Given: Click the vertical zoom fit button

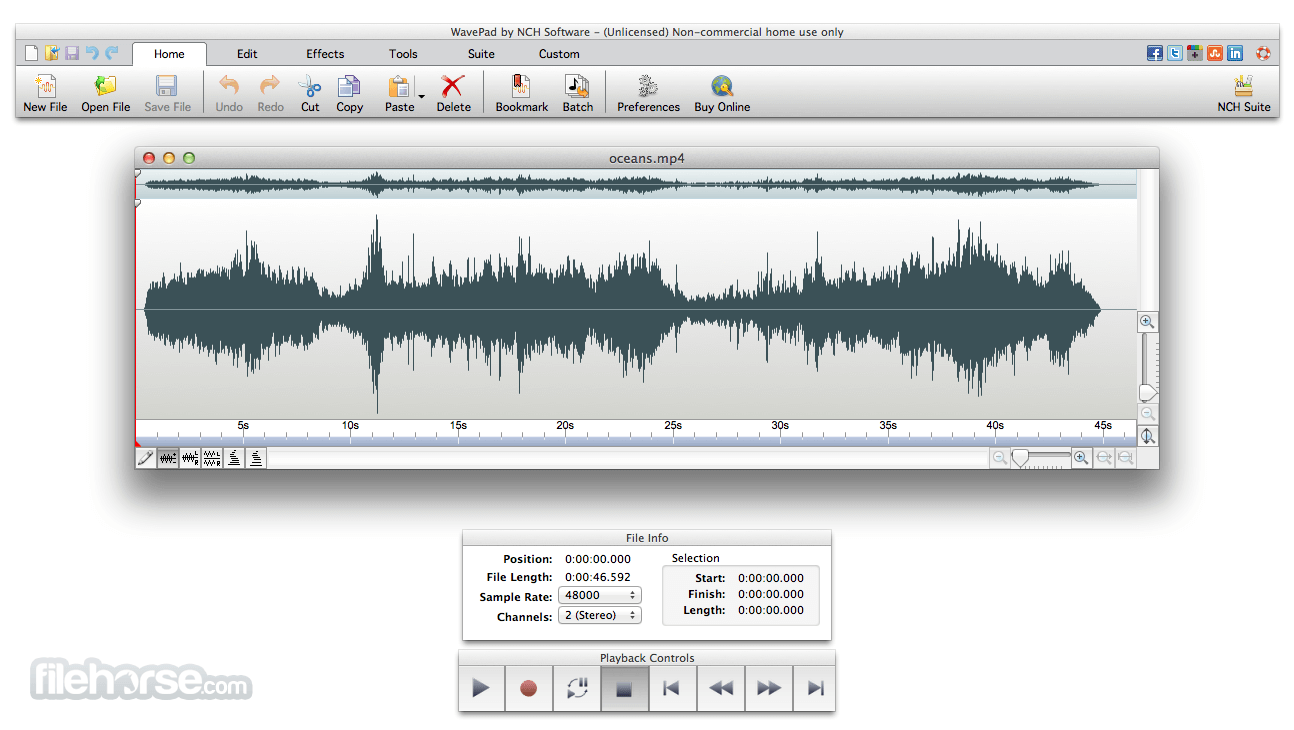Looking at the screenshot, I should point(1148,436).
